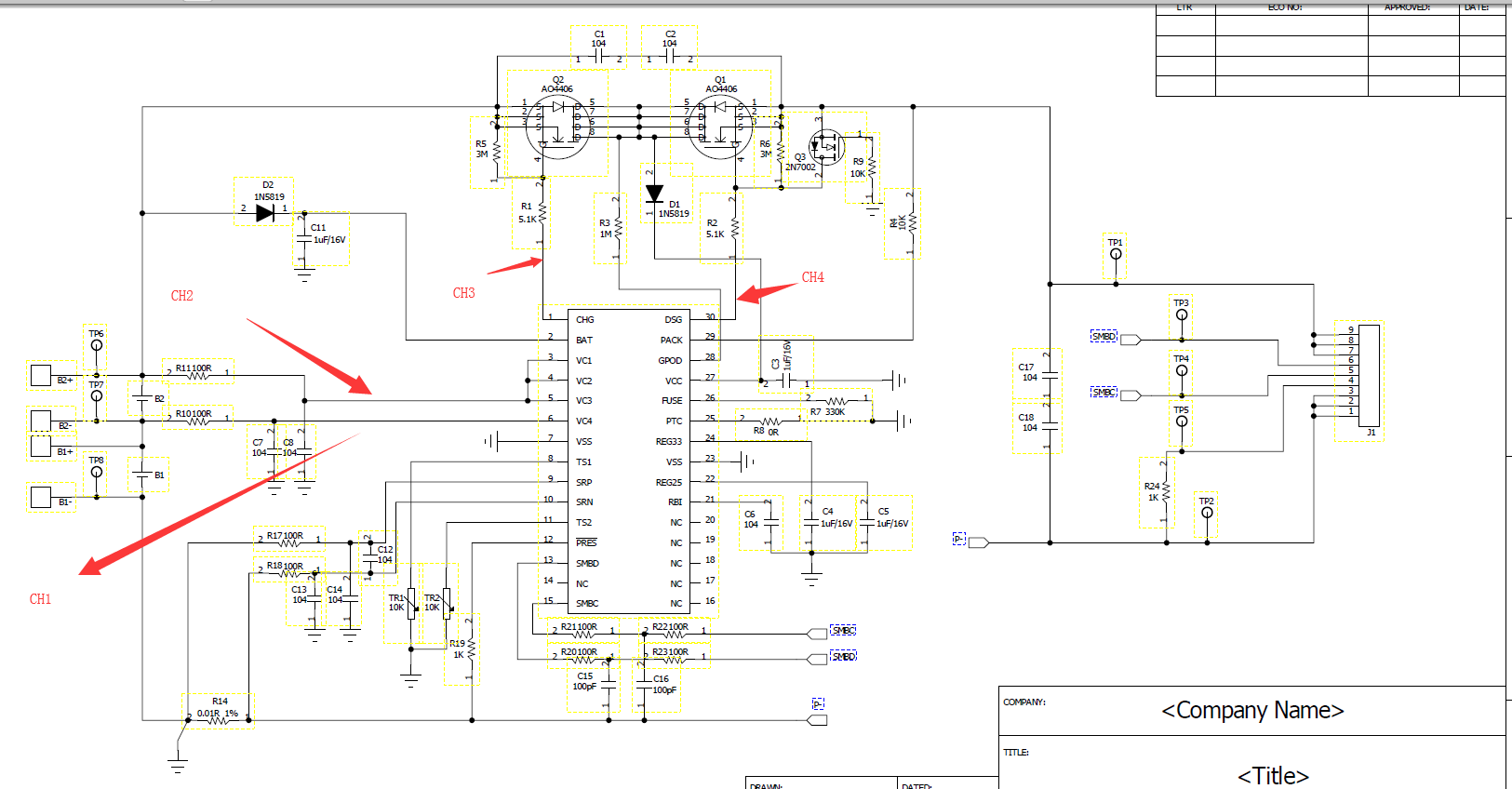1512x789 pixels.
Task: Pick the TP4 test point symbol
Action: [x=1182, y=370]
